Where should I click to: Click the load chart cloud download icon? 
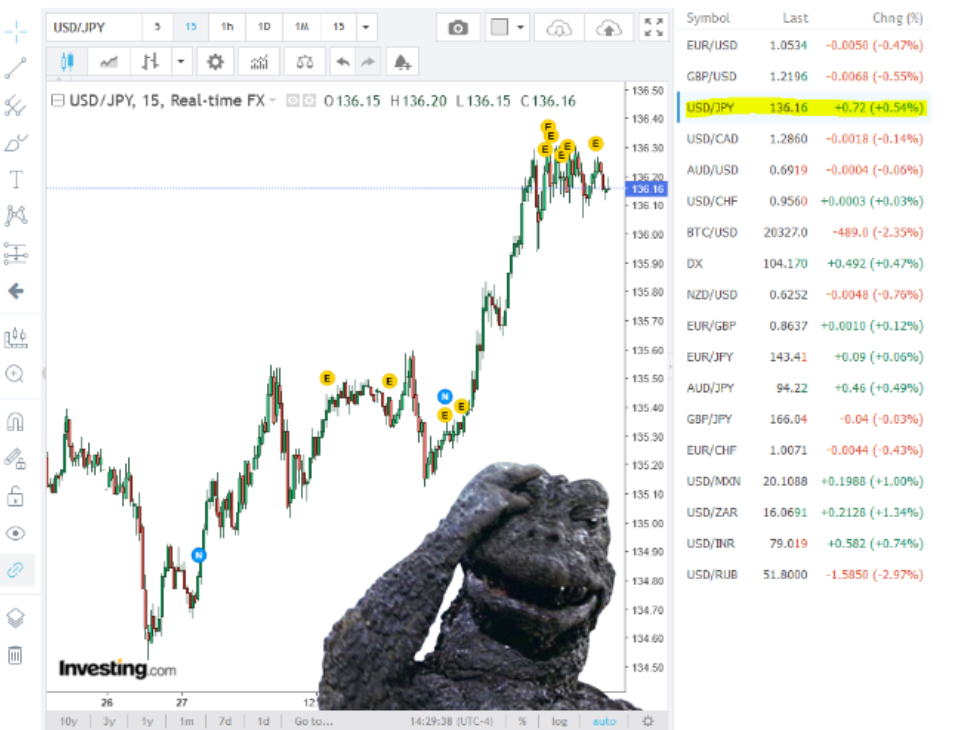pos(559,27)
